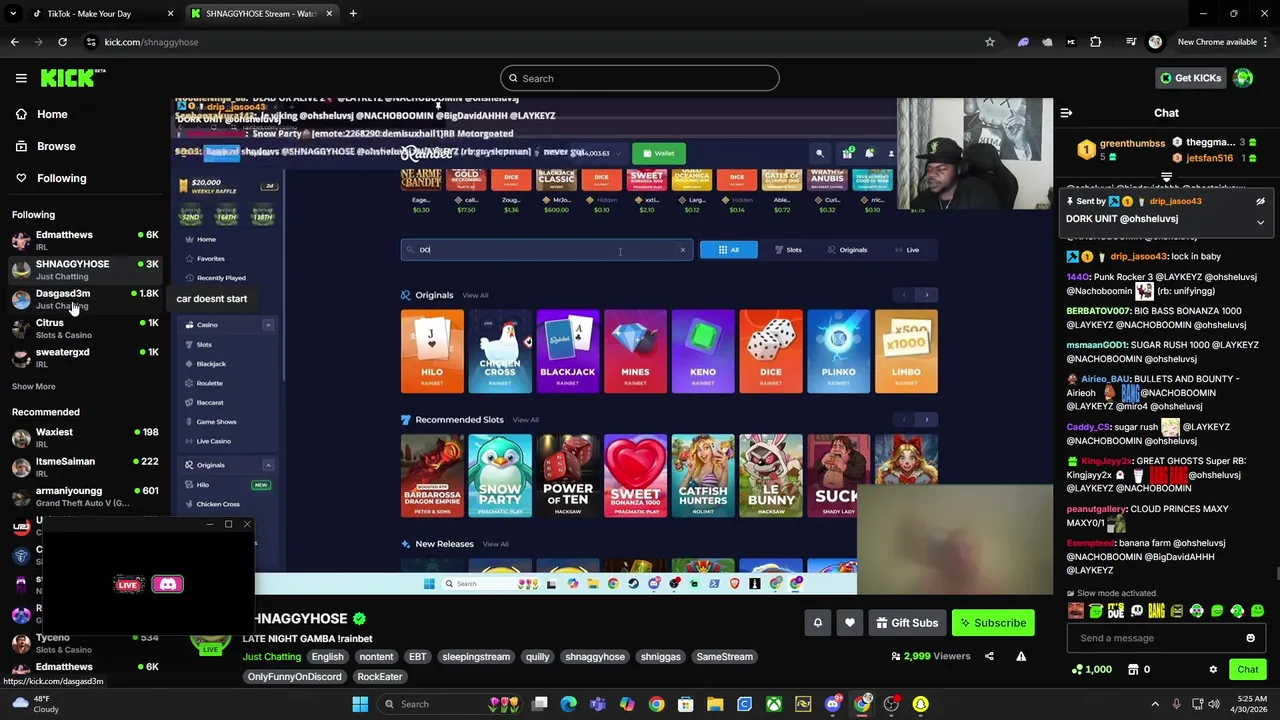The width and height of the screenshot is (1280, 720).
Task: Open Dasgasd3m channel in Following list
Action: click(84, 299)
